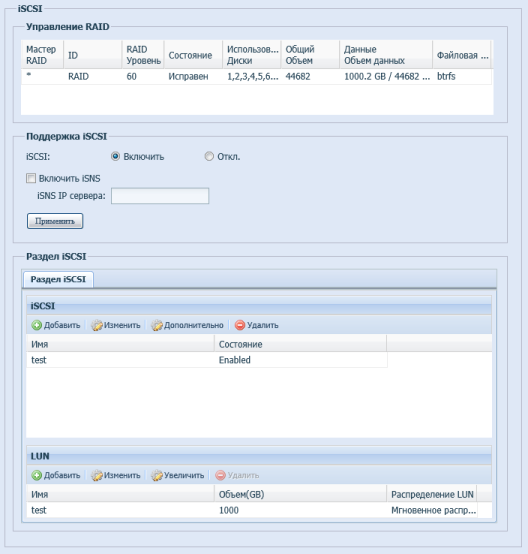Switch to the Раздел iSCSI tab
Screen dimensions: 528x554
point(58,279)
